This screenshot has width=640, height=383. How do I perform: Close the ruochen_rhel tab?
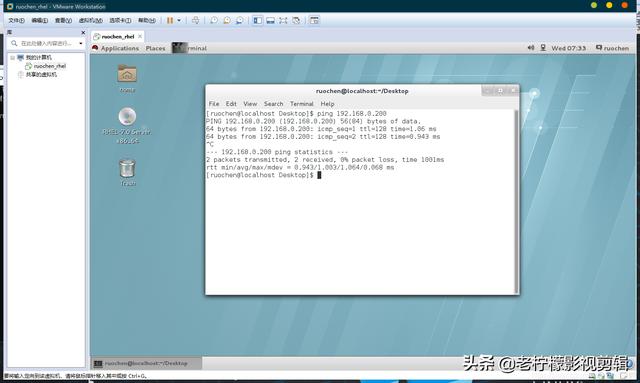click(140, 36)
